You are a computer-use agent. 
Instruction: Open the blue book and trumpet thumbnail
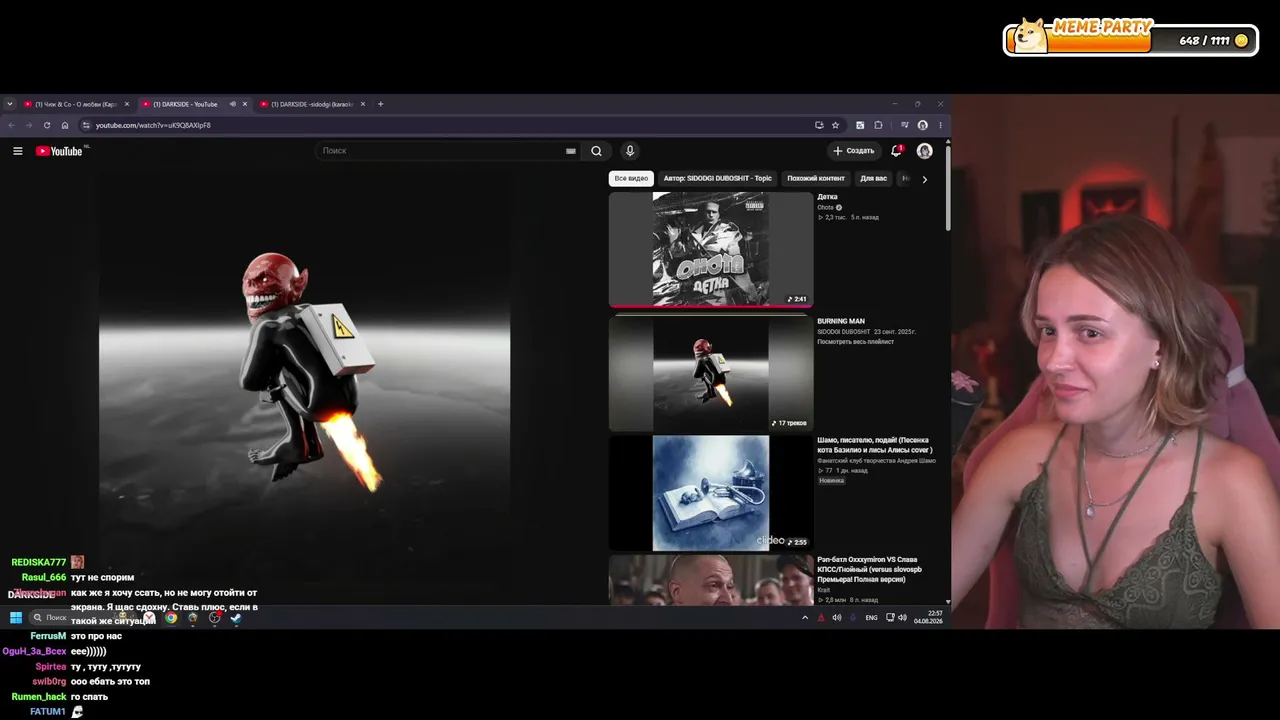[x=711, y=493]
